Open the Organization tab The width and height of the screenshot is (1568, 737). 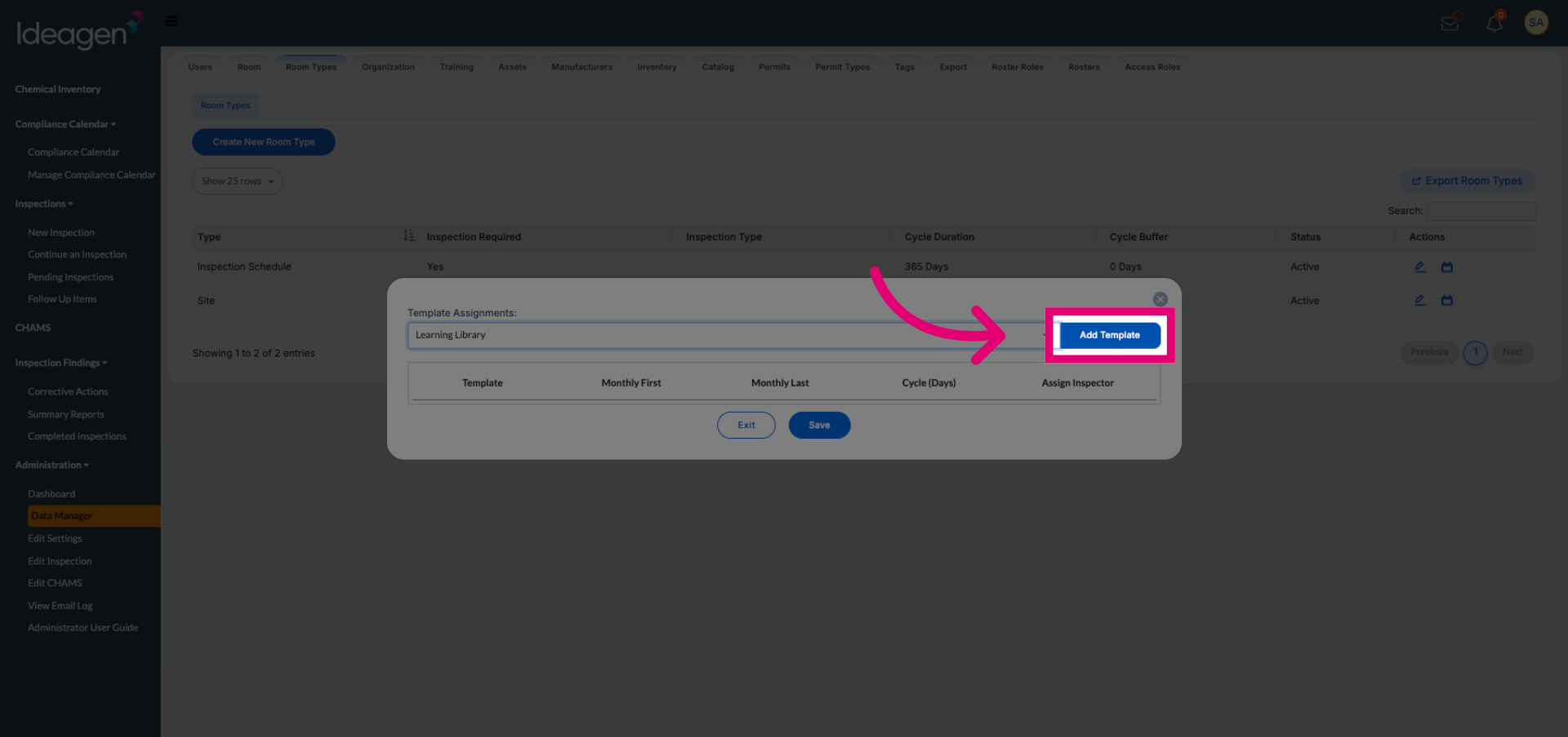tap(388, 67)
